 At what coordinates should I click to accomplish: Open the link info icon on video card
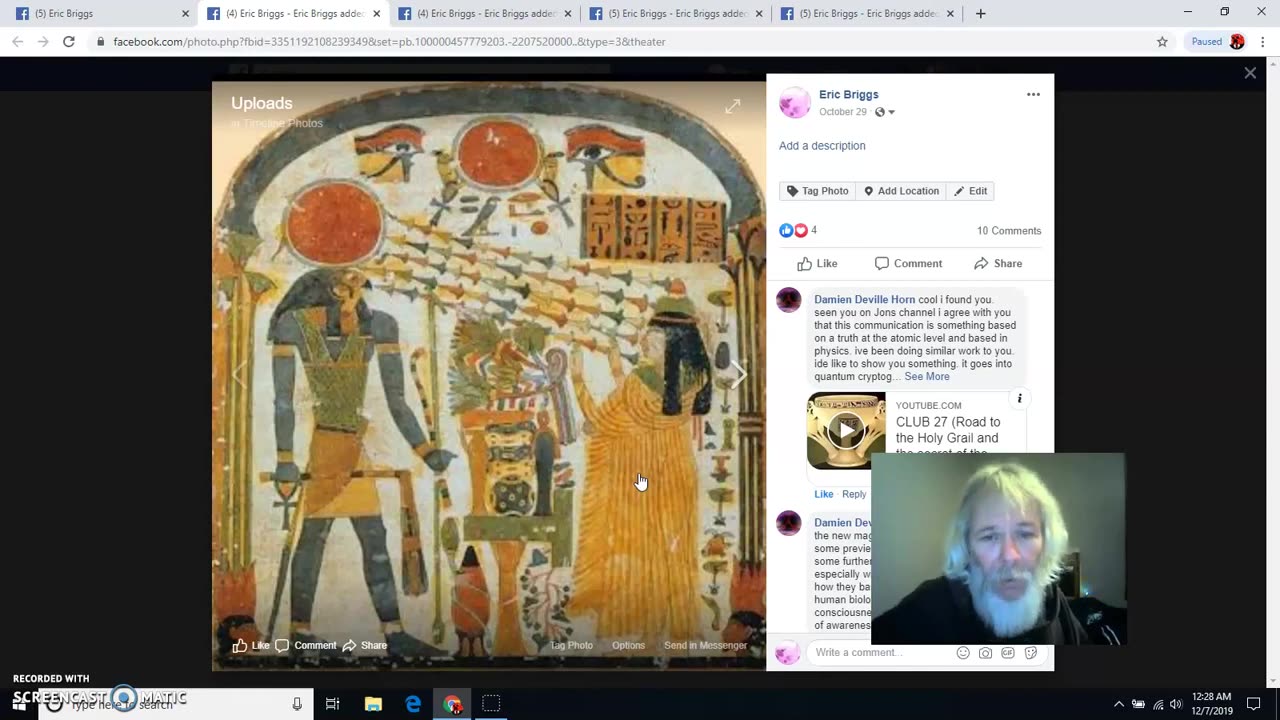(x=1019, y=399)
